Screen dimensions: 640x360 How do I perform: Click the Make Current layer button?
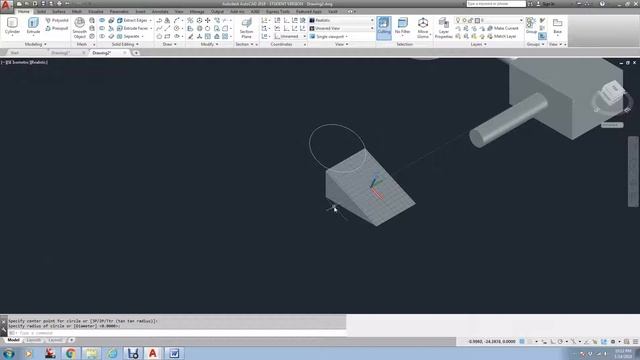pos(503,28)
